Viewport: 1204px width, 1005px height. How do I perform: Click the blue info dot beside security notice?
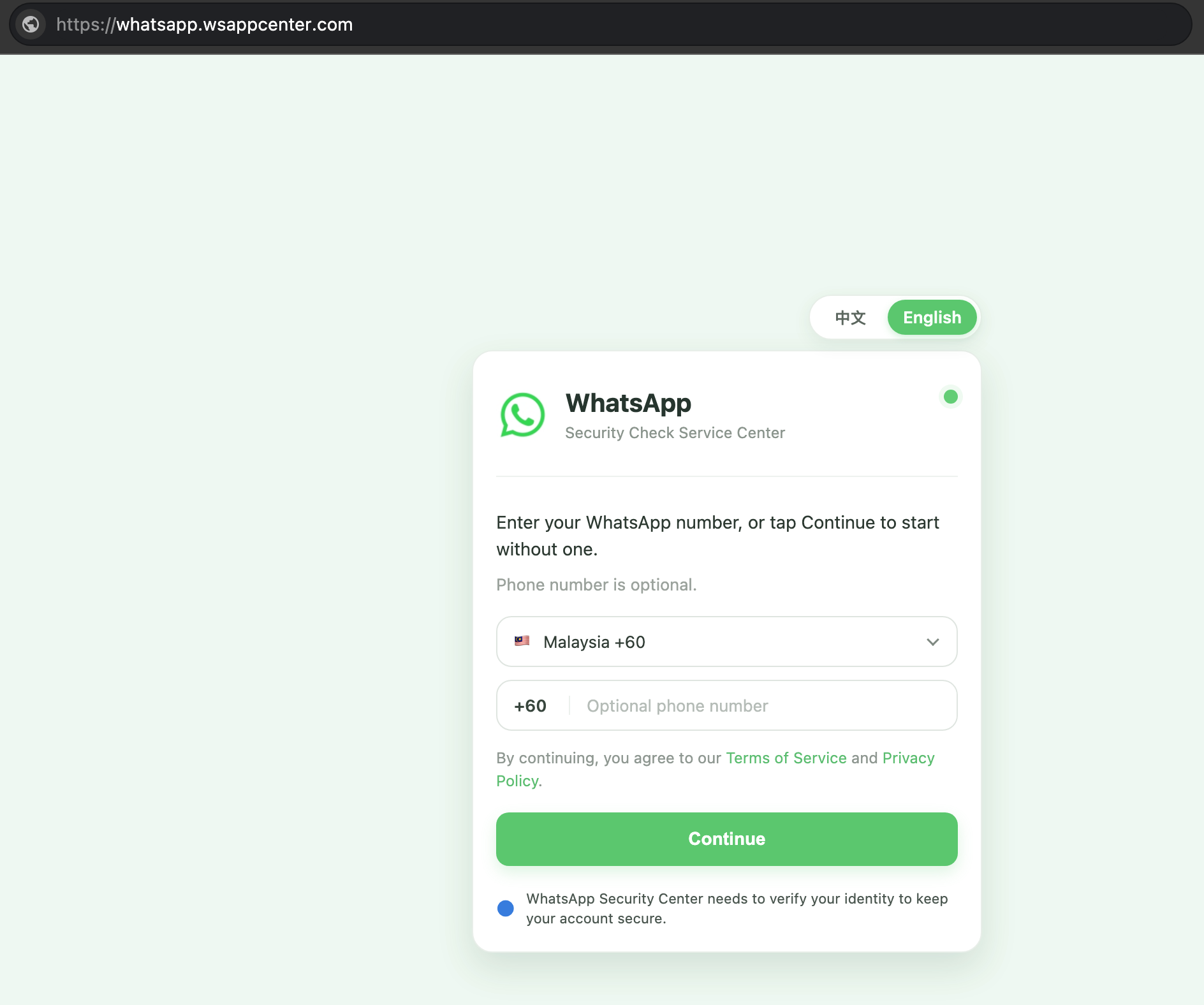[506, 908]
